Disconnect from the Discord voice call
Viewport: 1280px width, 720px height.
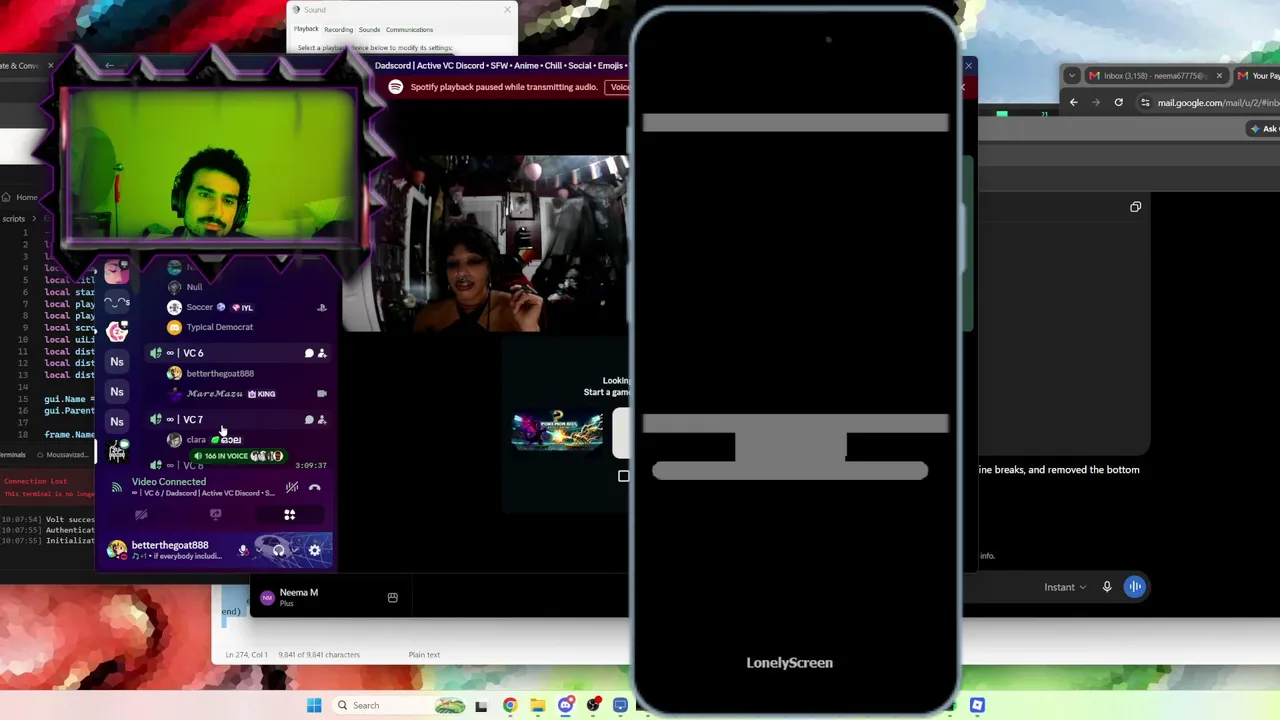(x=314, y=487)
